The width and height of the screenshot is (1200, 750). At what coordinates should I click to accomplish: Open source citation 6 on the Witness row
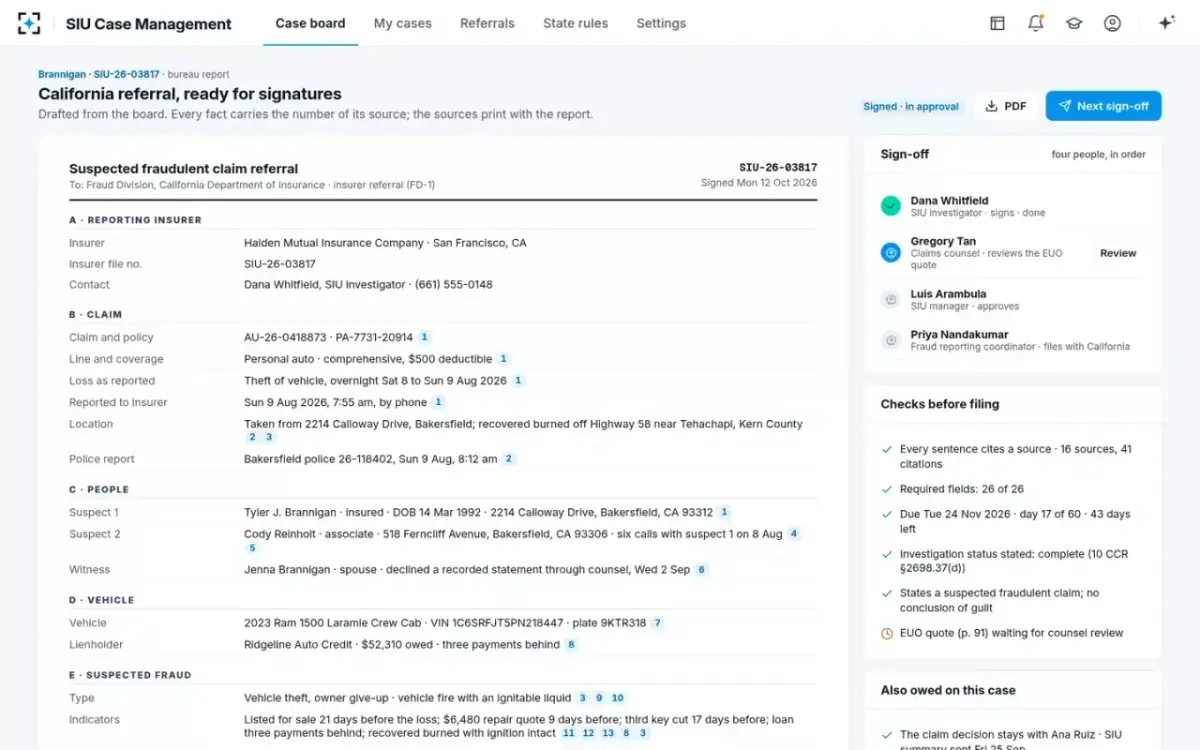(x=701, y=570)
